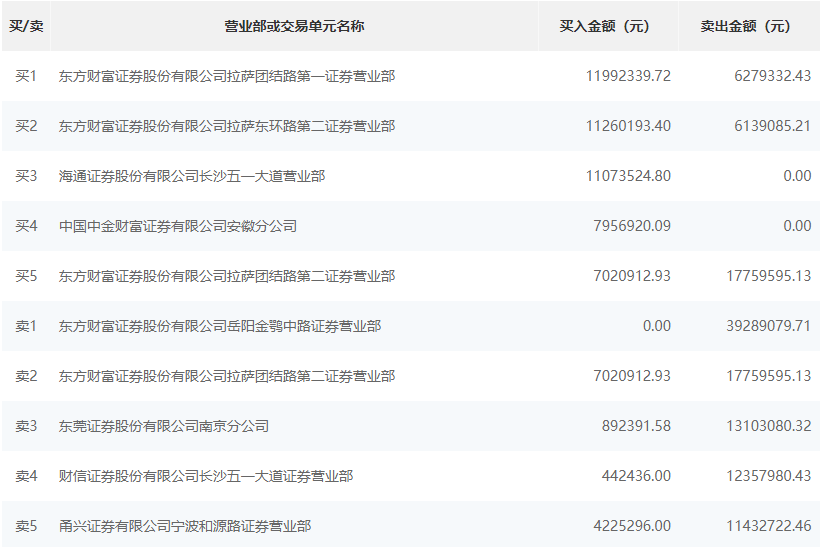
Task: Select the 买3 row label
Action: [26, 176]
